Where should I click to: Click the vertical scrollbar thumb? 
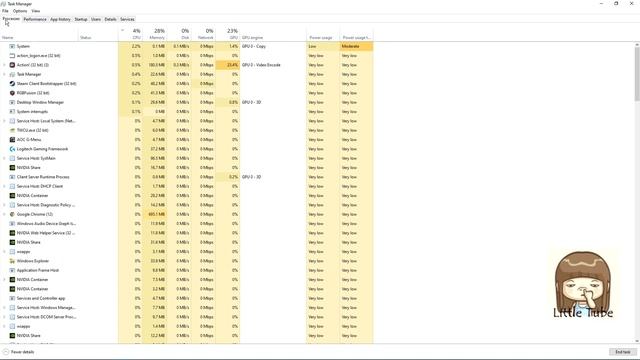(637, 73)
